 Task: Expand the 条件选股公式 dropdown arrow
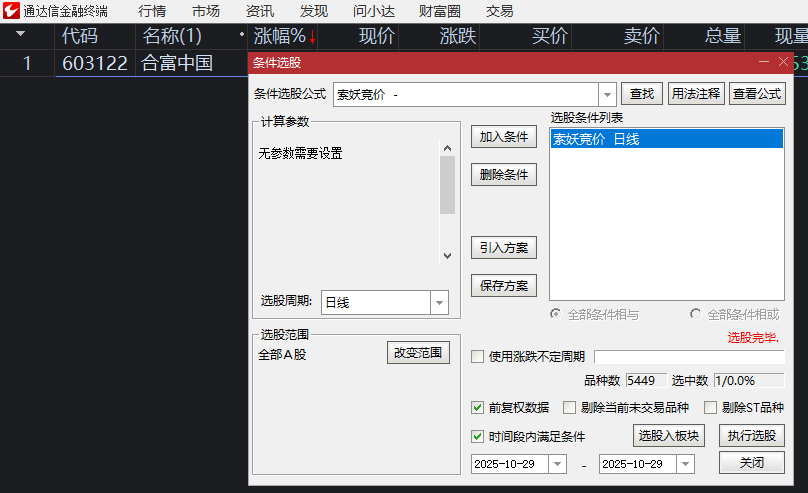pyautogui.click(x=607, y=95)
